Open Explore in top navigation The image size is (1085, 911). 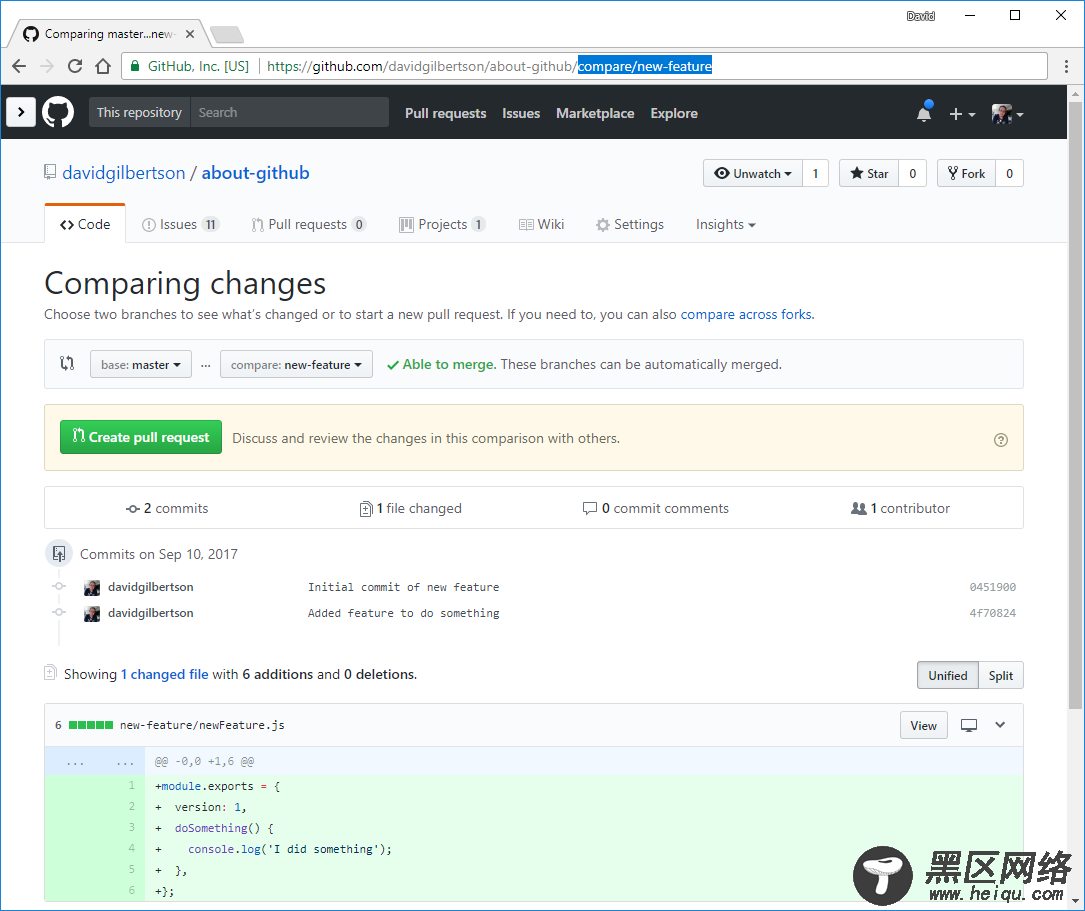tap(674, 113)
